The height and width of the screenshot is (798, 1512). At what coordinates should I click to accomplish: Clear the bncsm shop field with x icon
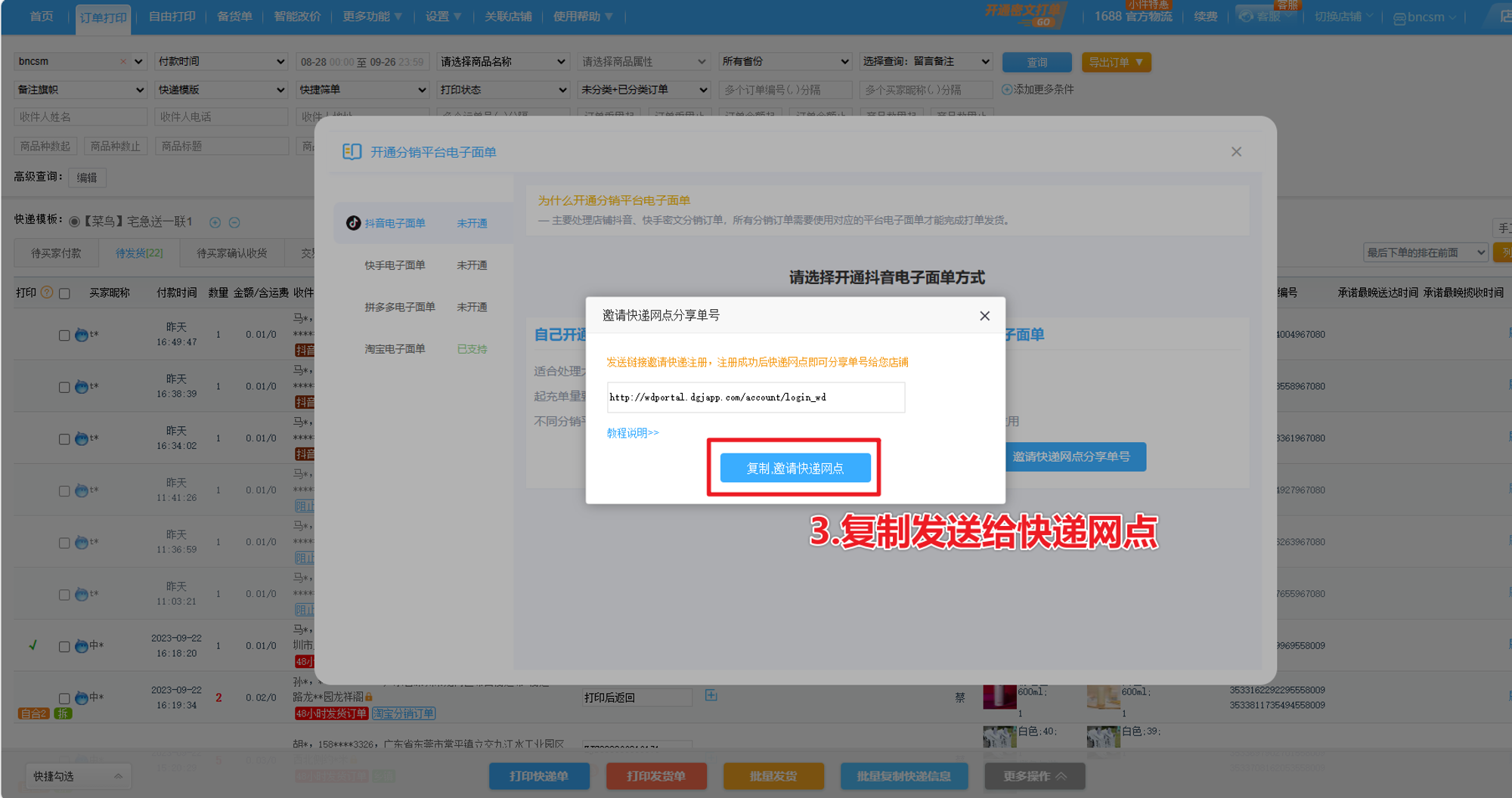pos(123,62)
